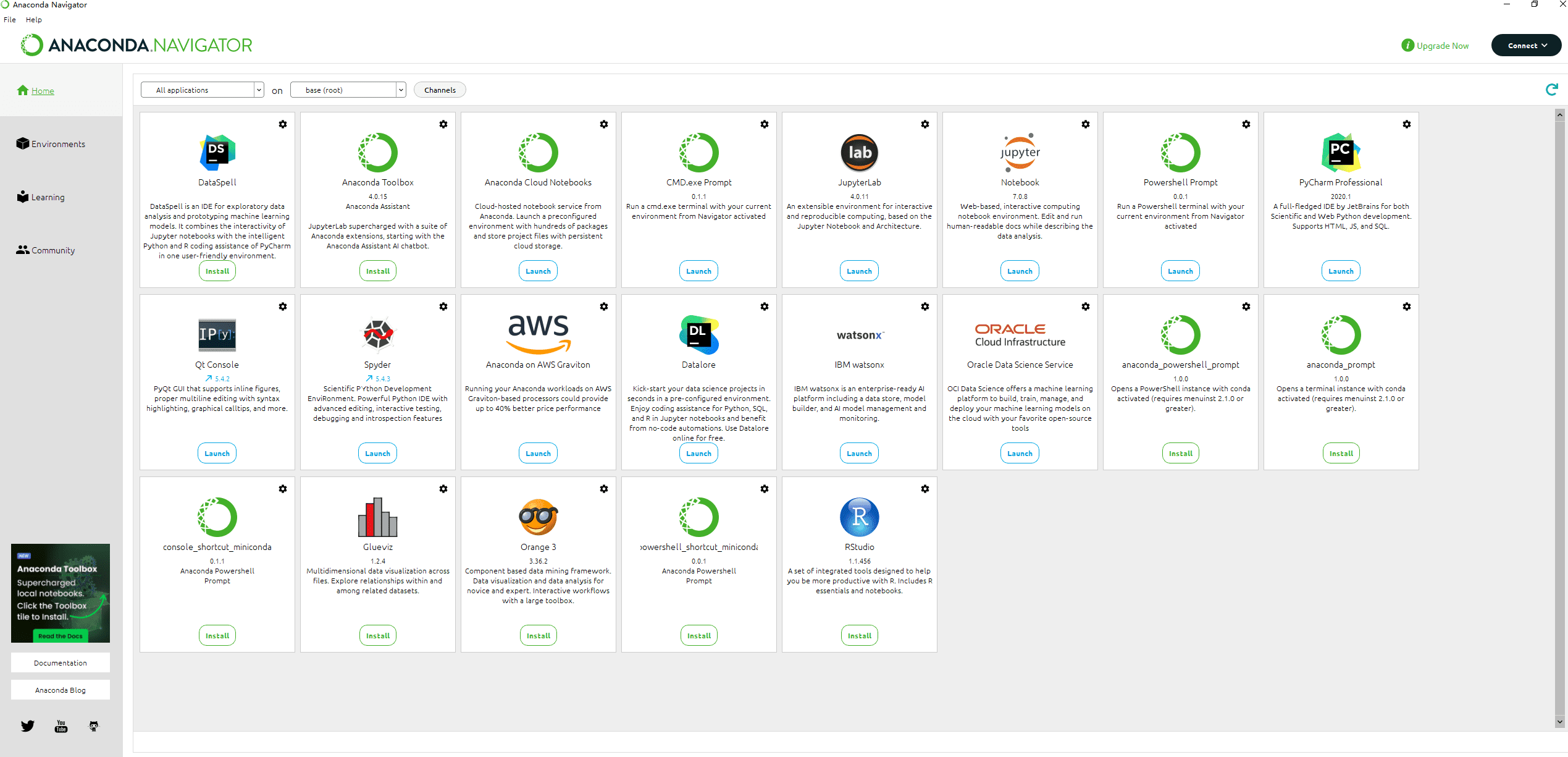Install Glueviz
This screenshot has width=1568, height=757.
[378, 636]
